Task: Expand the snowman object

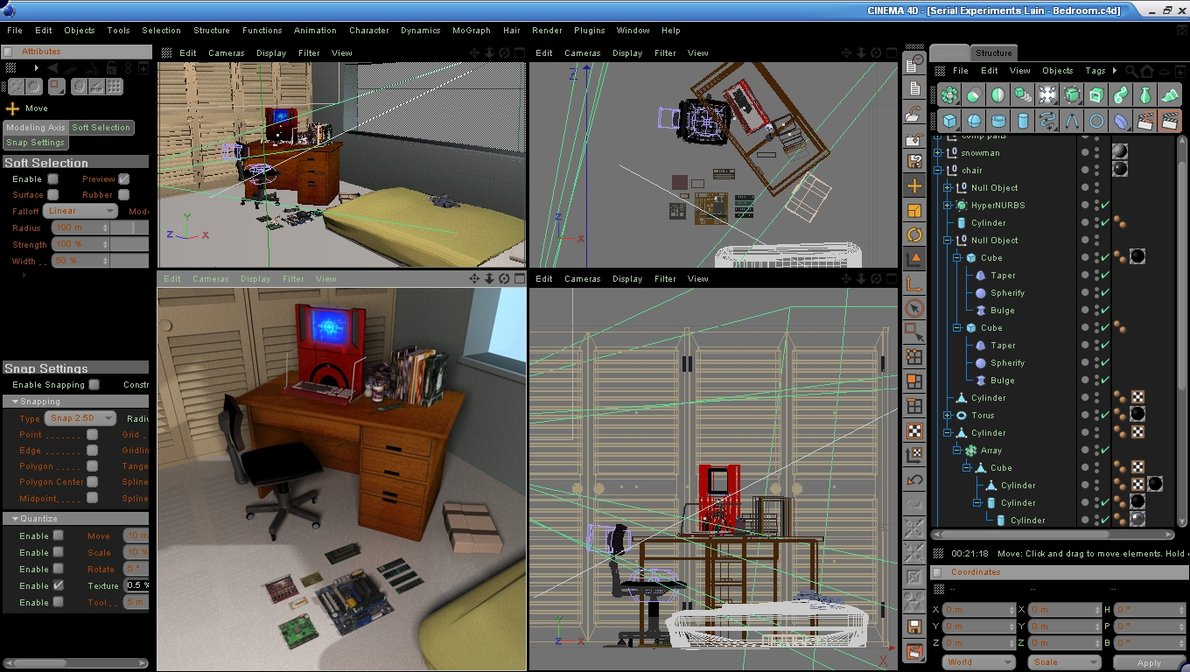Action: (937, 153)
